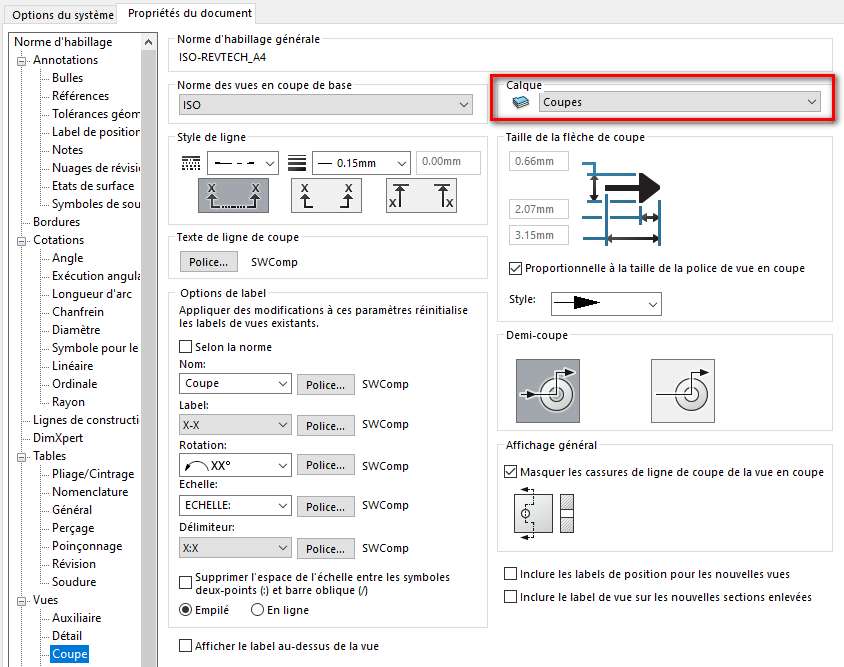Select the 'En ligne' radio button
This screenshot has width=844, height=667.
[x=257, y=610]
